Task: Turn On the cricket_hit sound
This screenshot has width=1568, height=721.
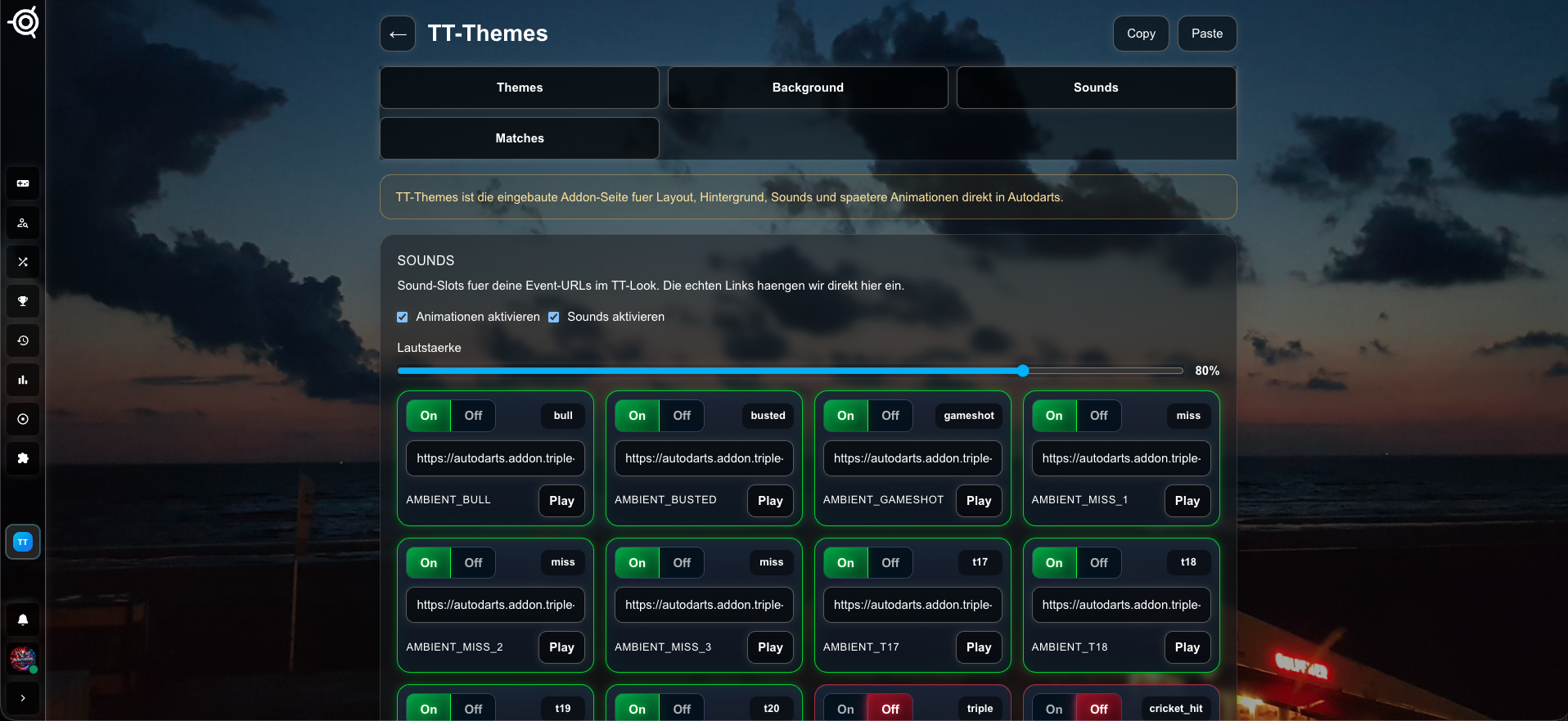Action: coord(1054,709)
